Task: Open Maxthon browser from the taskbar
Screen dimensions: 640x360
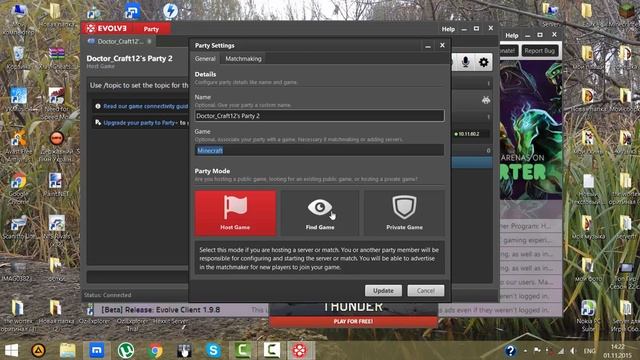Action: (x=97, y=351)
